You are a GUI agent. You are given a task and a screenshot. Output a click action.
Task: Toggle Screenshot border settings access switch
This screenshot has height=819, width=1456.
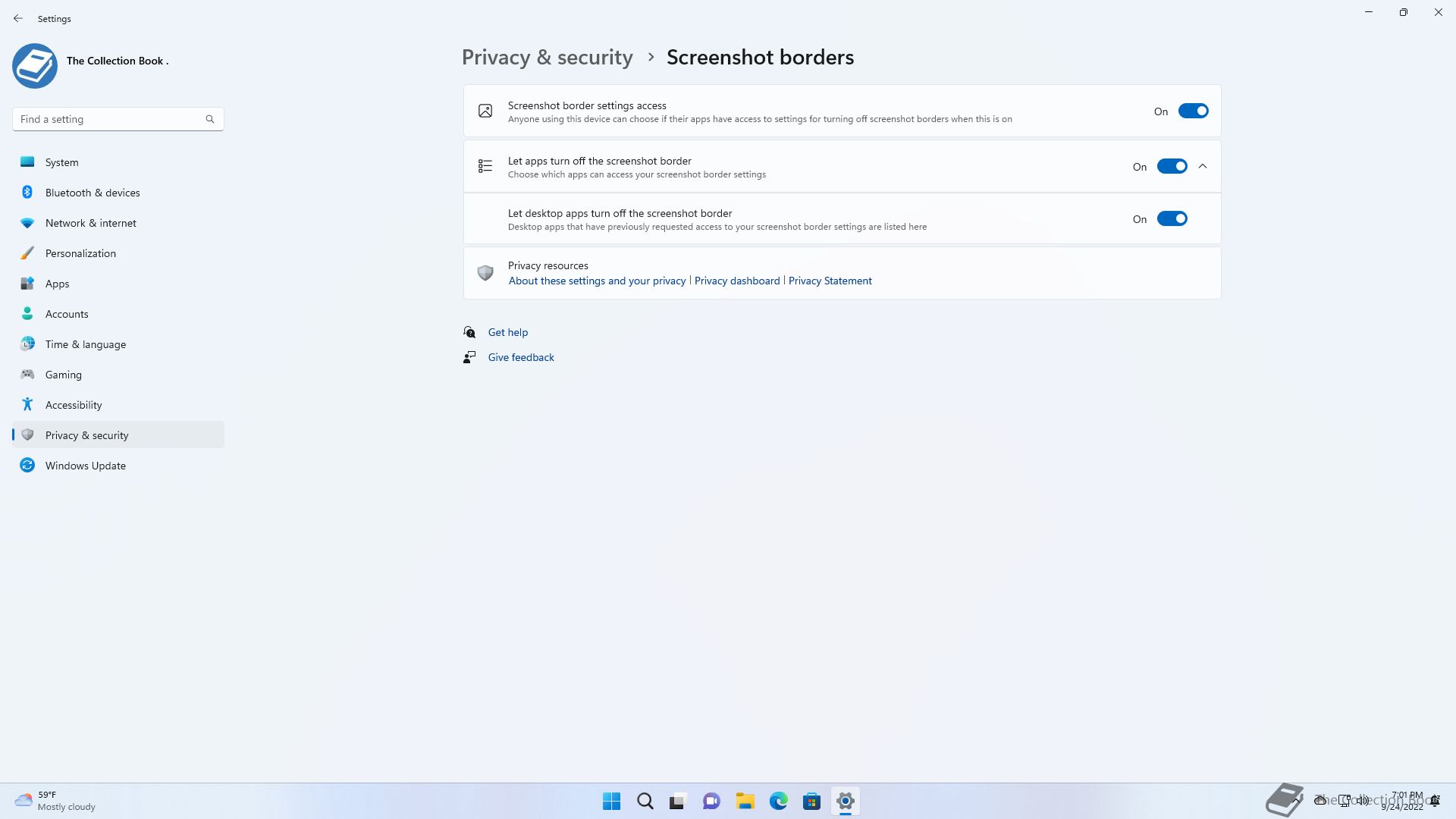(1193, 111)
